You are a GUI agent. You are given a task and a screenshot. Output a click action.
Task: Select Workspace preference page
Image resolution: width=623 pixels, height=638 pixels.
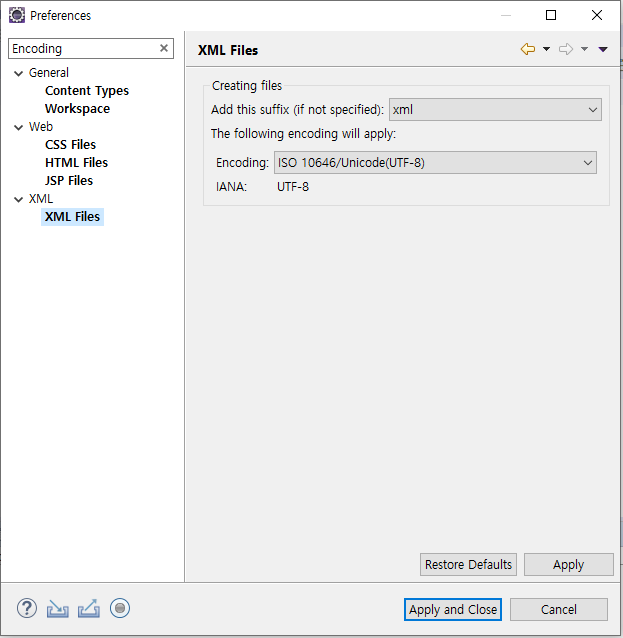pyautogui.click(x=77, y=109)
